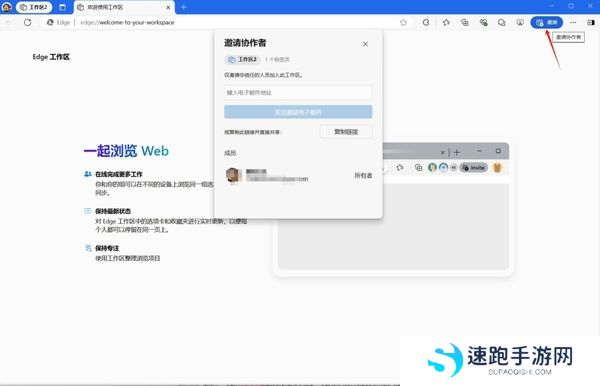Maximize the Edge browser window
This screenshot has height=386, width=600.
pos(571,6)
